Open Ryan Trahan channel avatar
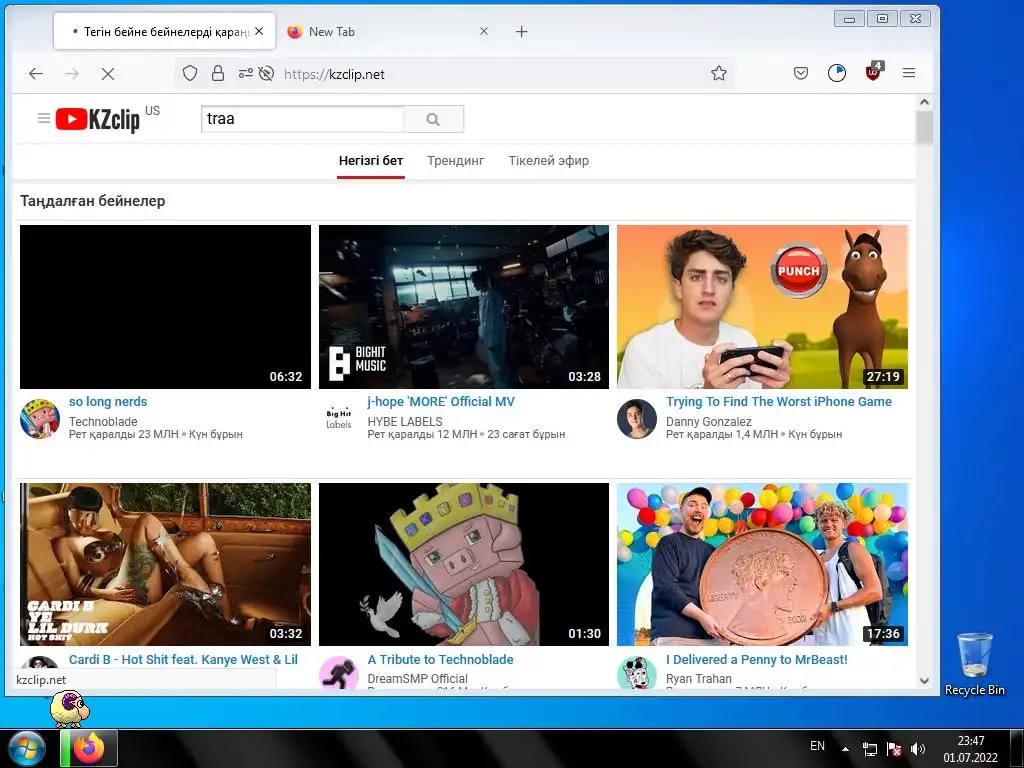Viewport: 1024px width, 768px height. pos(637,673)
